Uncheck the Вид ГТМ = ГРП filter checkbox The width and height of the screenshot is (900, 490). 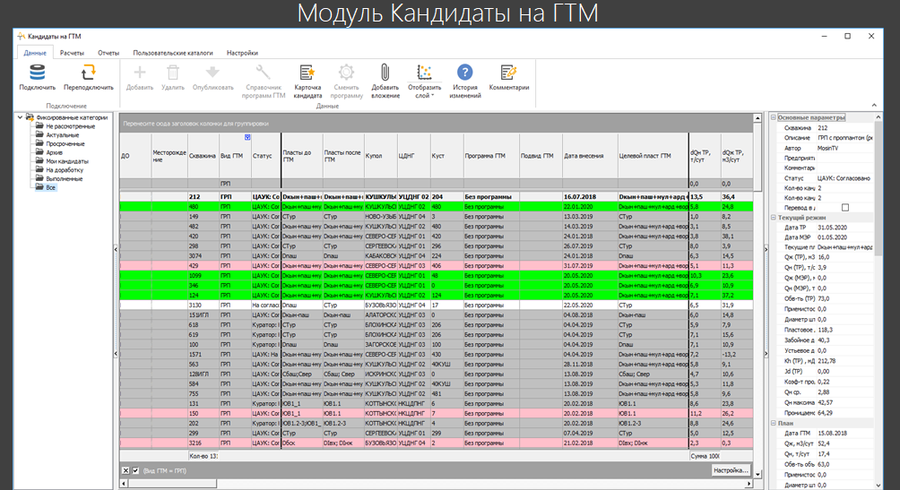click(x=135, y=470)
